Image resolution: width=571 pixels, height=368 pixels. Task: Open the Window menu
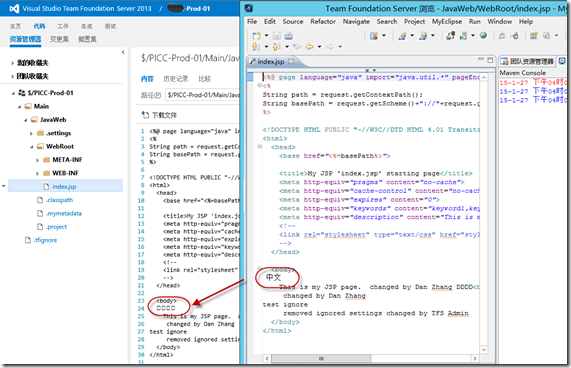coord(500,21)
